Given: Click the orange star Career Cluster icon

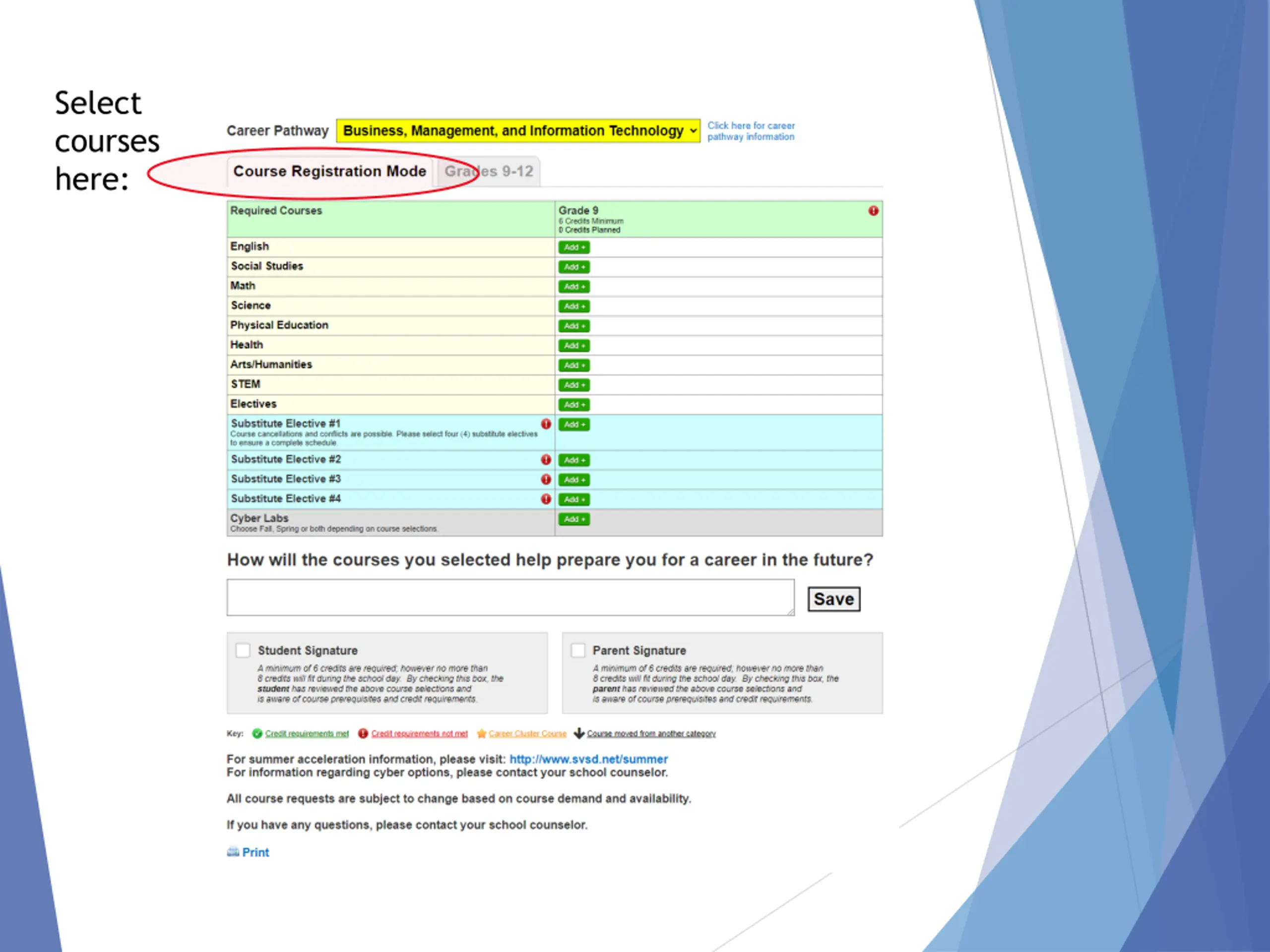Looking at the screenshot, I should 482,733.
